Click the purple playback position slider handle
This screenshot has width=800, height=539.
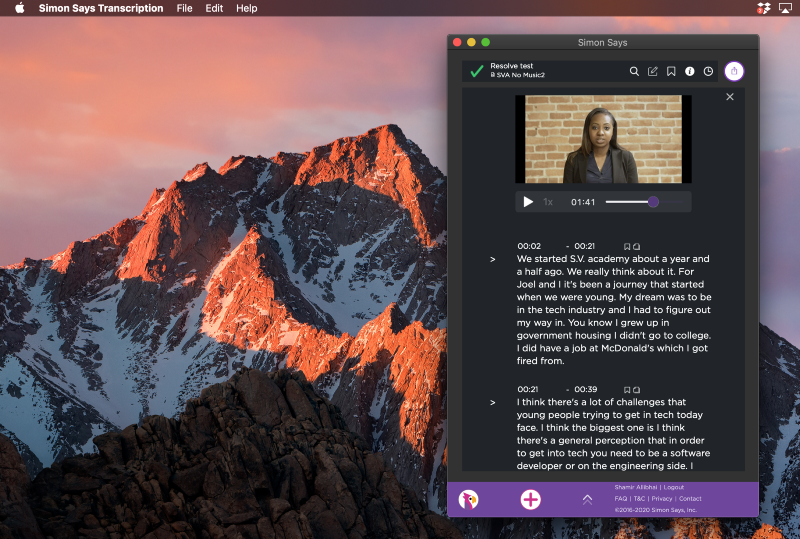coord(653,202)
